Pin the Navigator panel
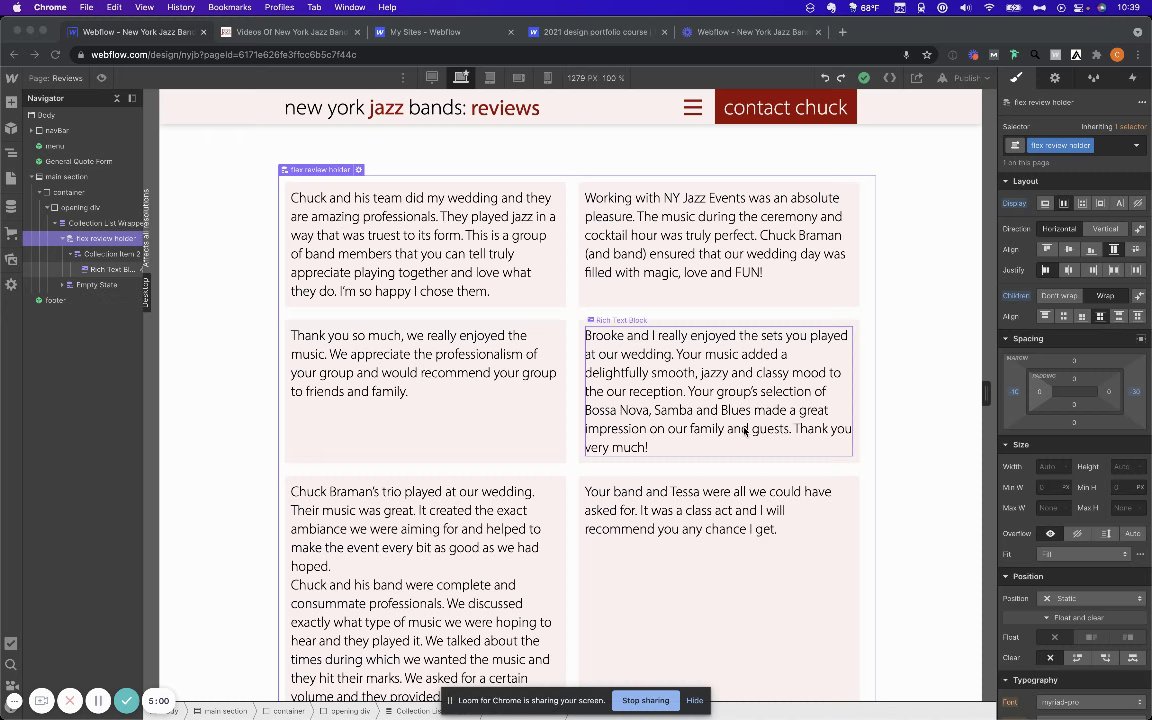 (x=132, y=98)
